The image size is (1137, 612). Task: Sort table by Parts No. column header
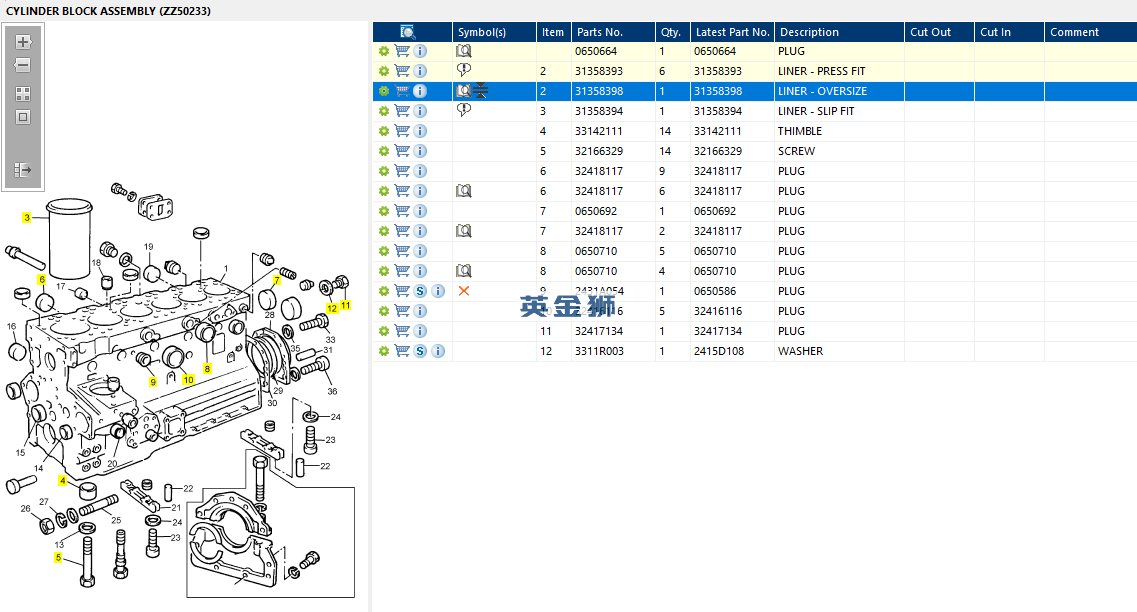(x=599, y=32)
